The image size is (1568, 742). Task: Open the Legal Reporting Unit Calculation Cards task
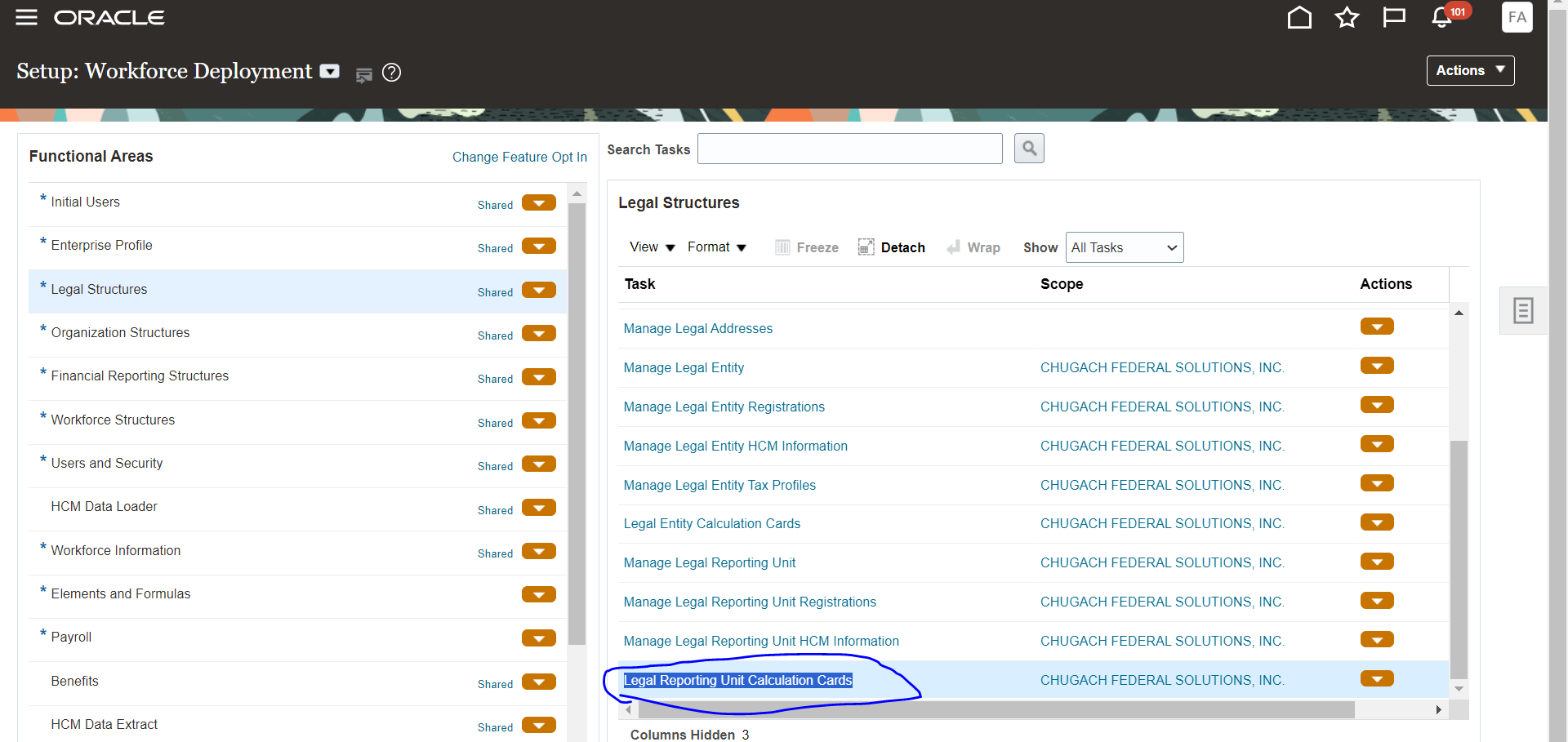click(x=737, y=680)
